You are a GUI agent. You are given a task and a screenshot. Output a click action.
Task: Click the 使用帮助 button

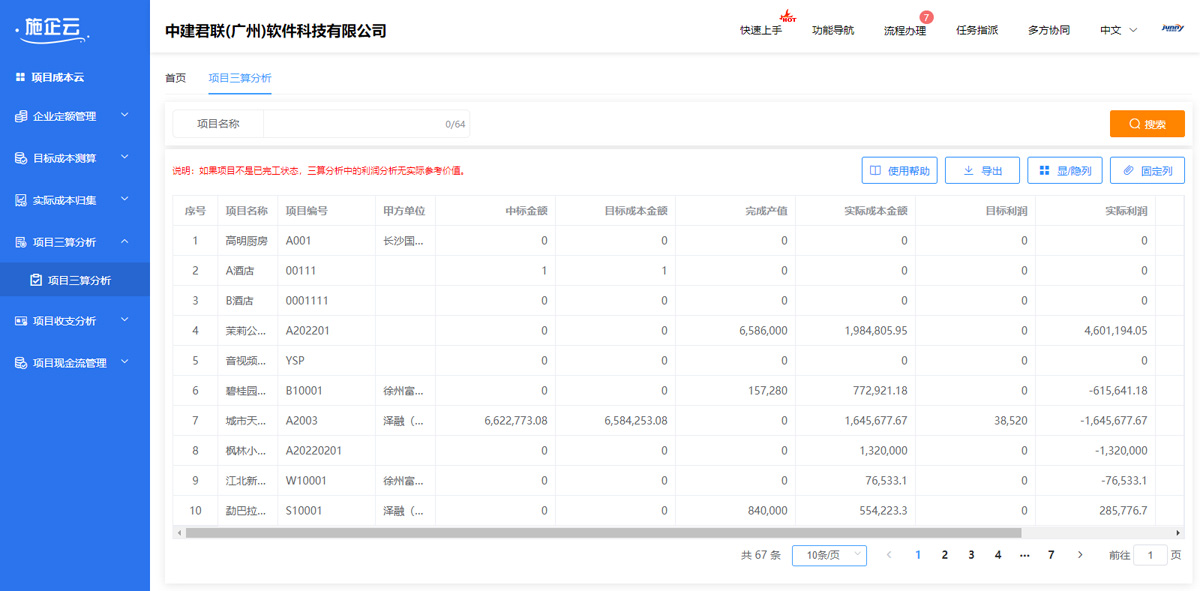(x=900, y=171)
